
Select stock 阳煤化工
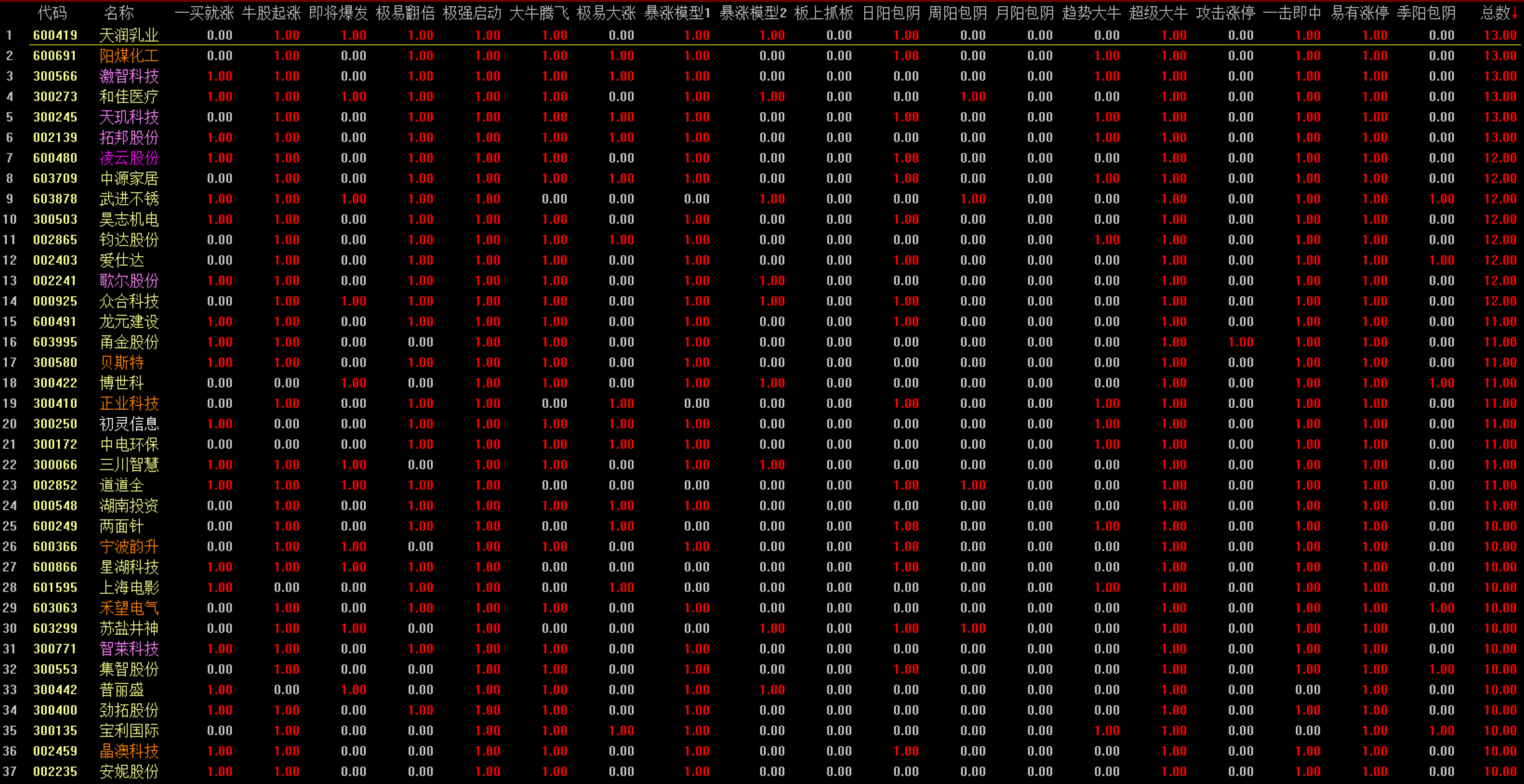(x=129, y=56)
